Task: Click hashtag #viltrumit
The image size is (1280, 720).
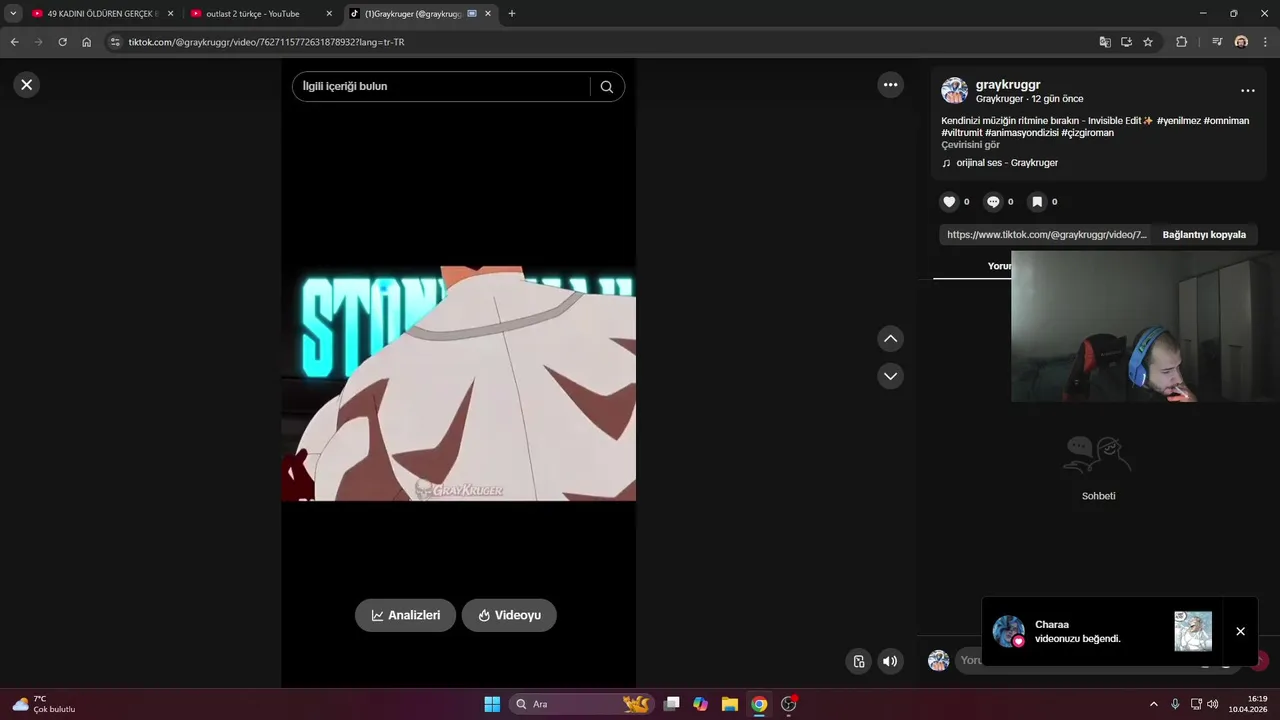Action: 961,133
